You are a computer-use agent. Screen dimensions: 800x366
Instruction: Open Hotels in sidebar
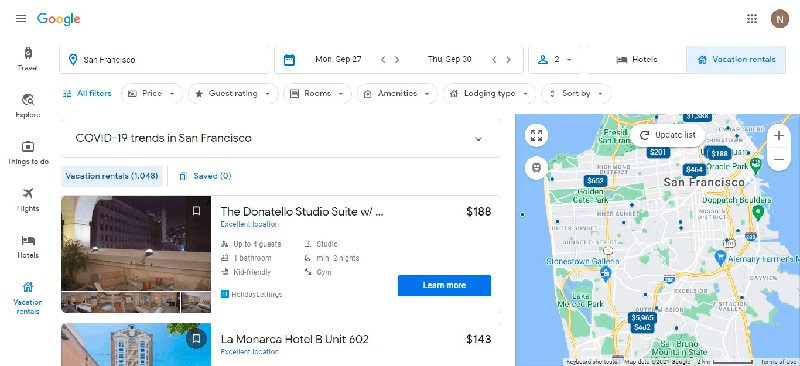click(x=28, y=247)
